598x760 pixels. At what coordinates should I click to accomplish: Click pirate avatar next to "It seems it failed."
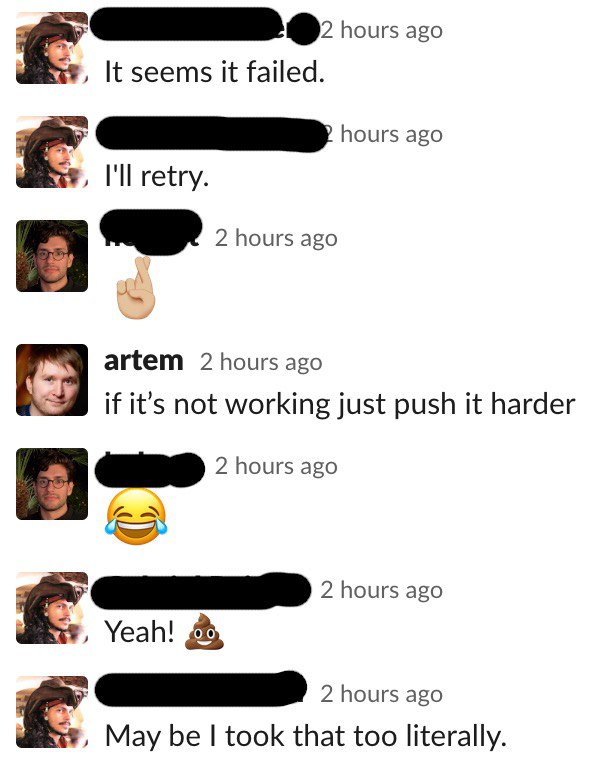coord(52,48)
